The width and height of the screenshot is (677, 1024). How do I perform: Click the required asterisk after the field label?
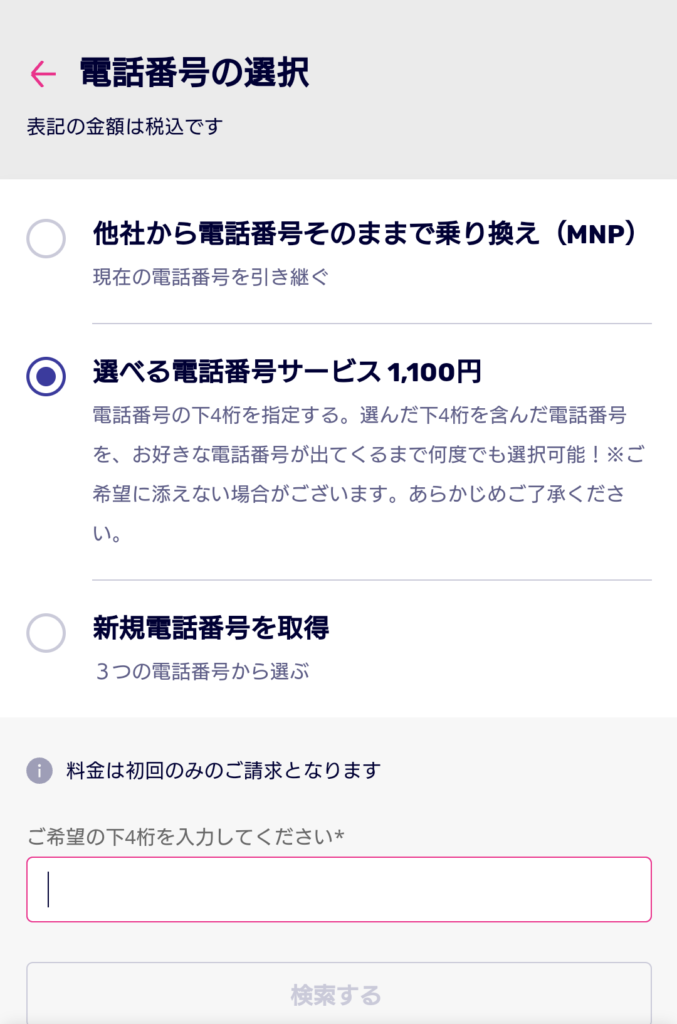(340, 835)
